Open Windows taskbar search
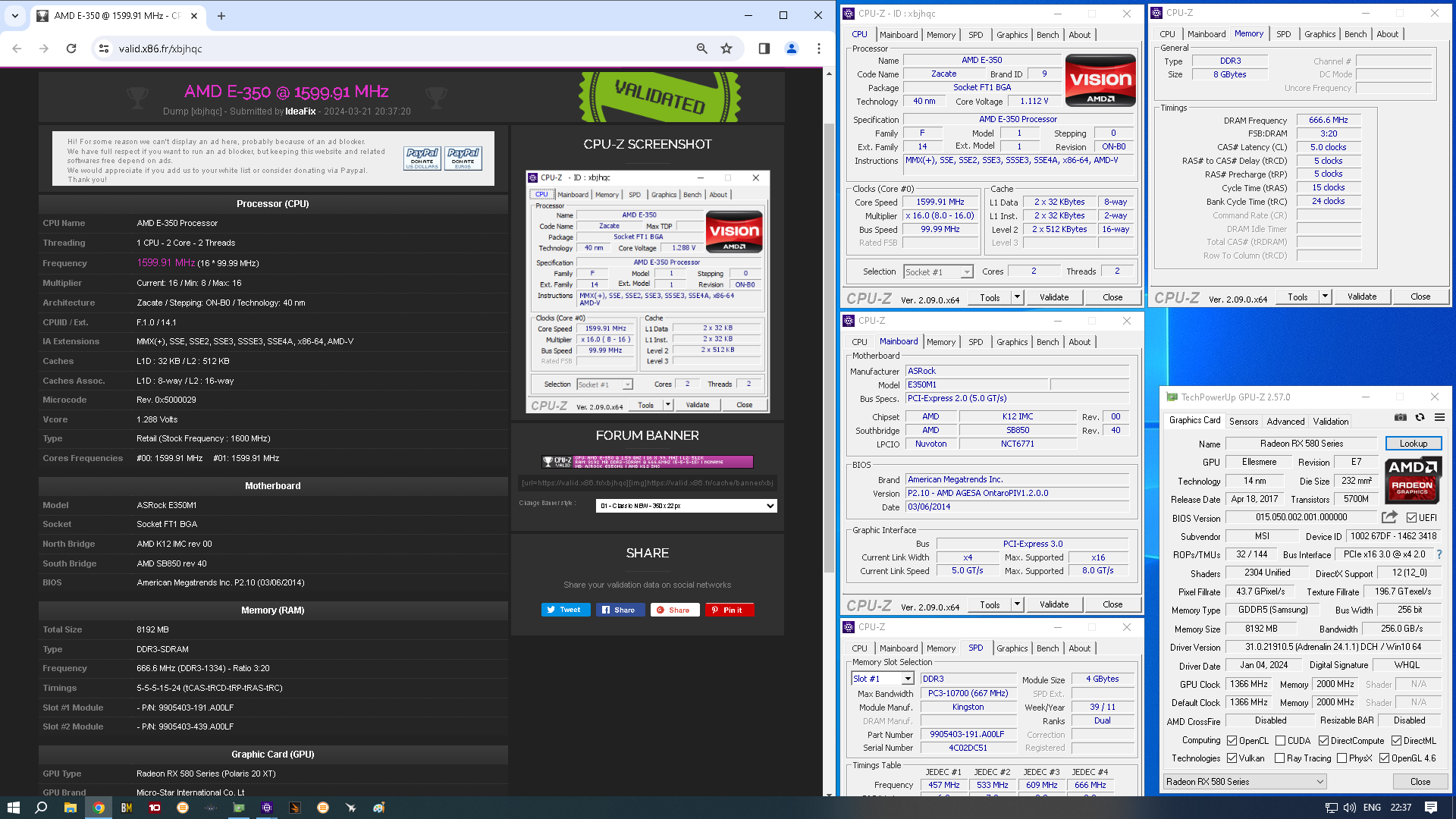This screenshot has width=1456, height=819. coord(41,808)
